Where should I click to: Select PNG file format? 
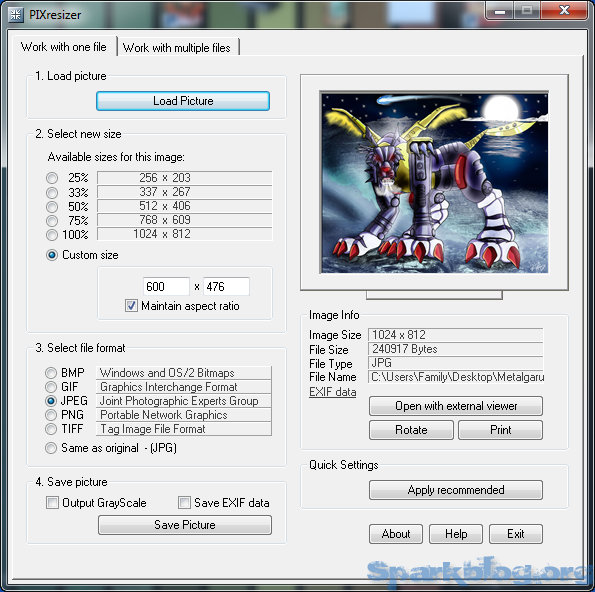(x=51, y=415)
